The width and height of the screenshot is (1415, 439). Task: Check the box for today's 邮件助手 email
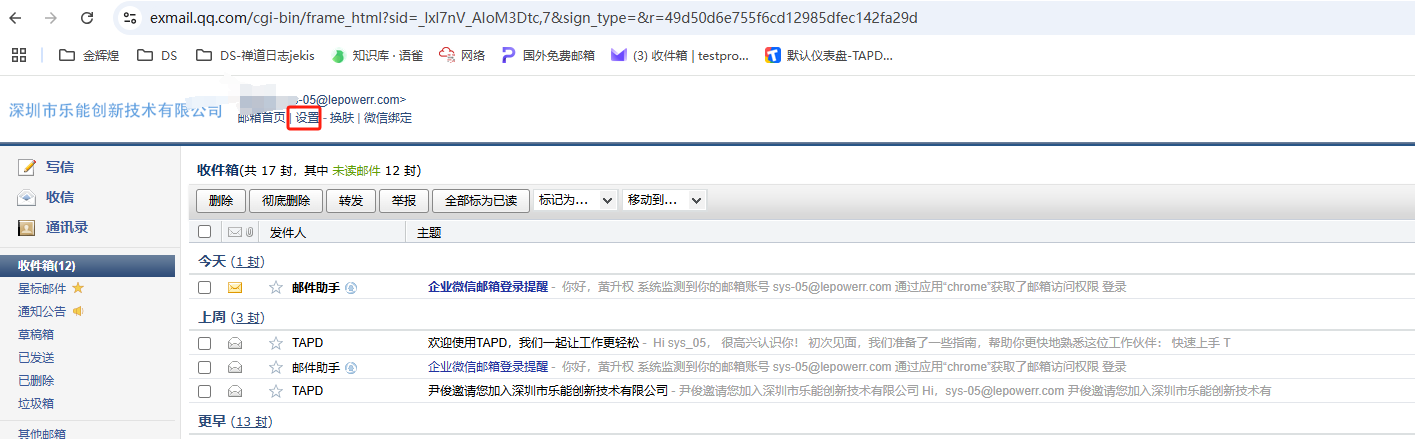(x=205, y=288)
